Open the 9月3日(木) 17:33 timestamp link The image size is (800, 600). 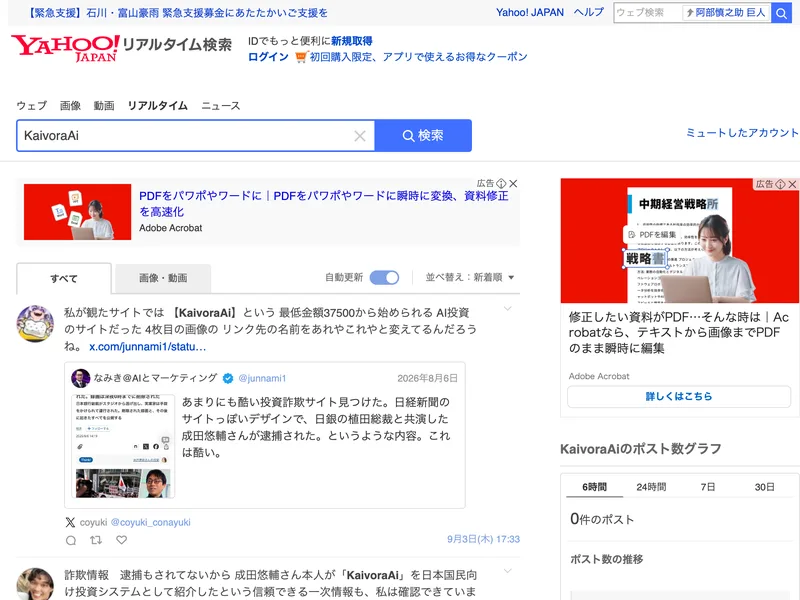[x=483, y=539]
